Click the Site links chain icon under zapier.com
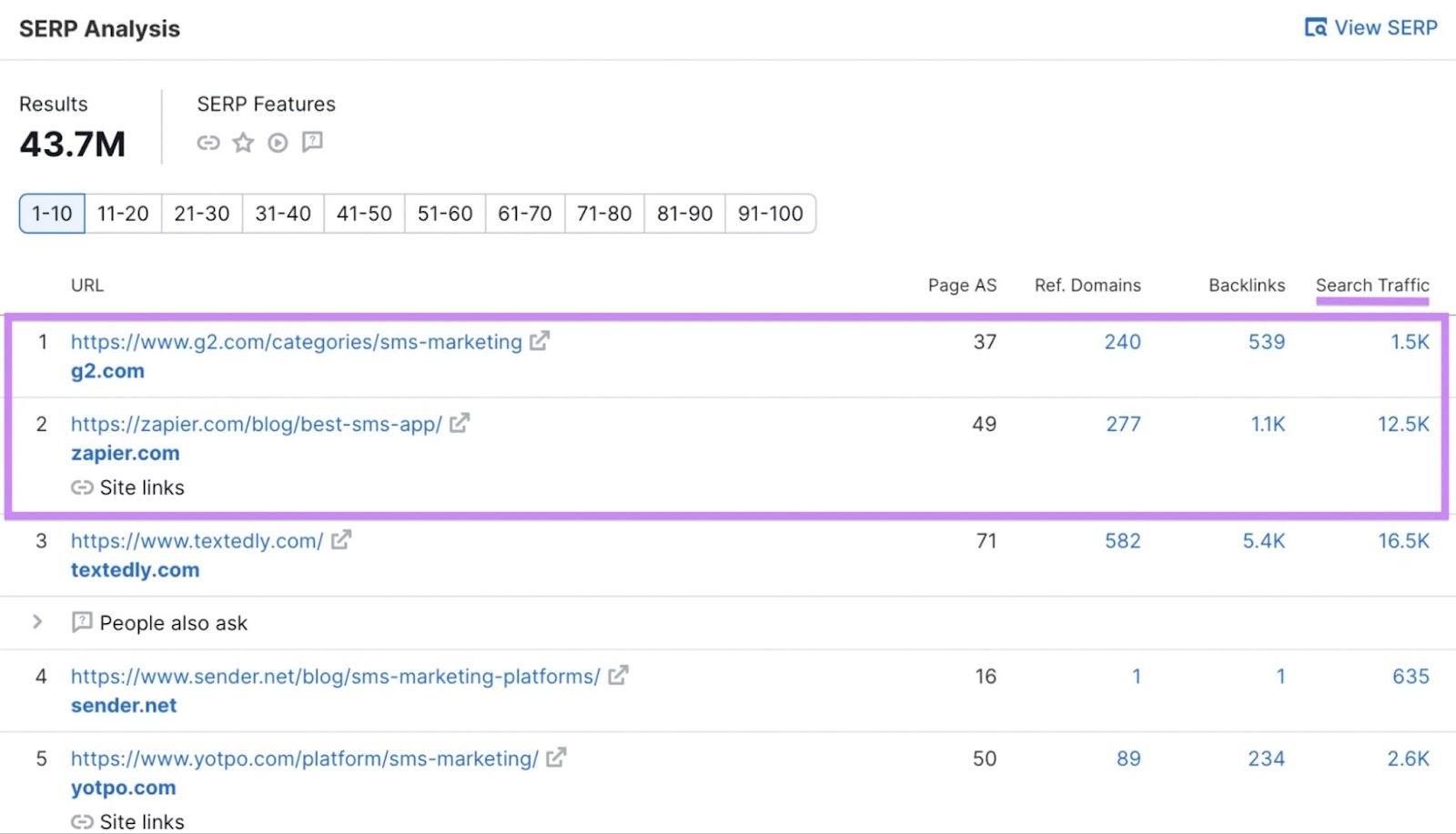The image size is (1456, 834). coord(82,487)
